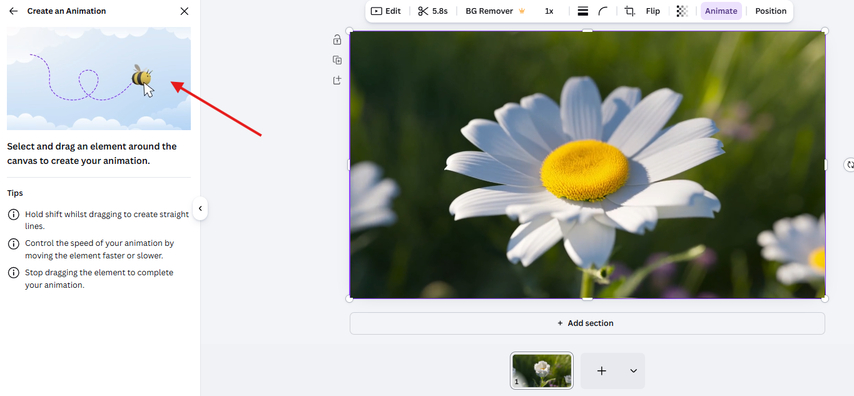Click the bee animation preview image

pos(99,78)
